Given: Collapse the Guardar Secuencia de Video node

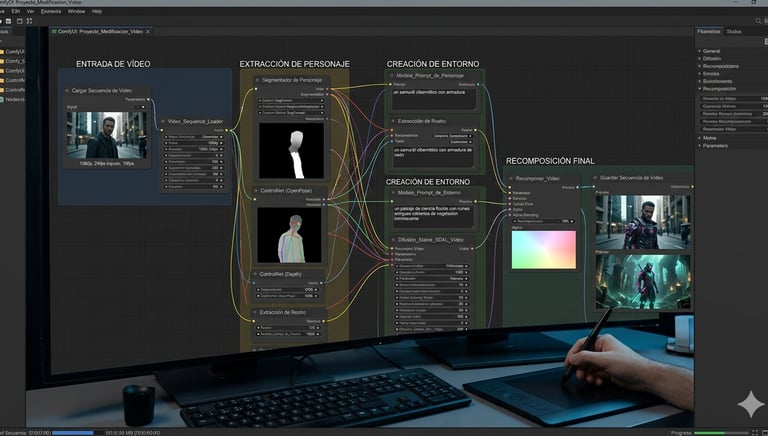Looking at the screenshot, I should point(596,178).
